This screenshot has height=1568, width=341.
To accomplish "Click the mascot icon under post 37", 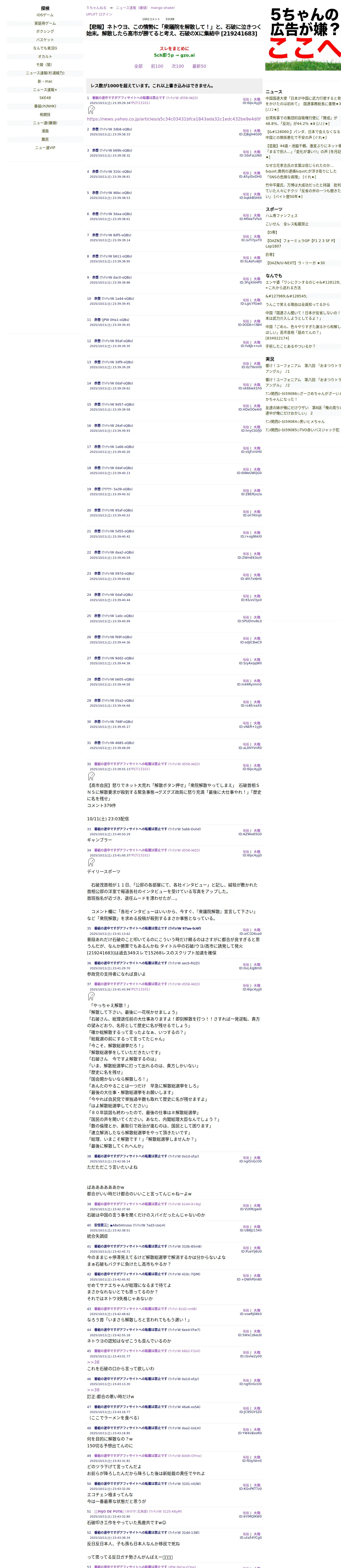I will [x=91, y=996].
